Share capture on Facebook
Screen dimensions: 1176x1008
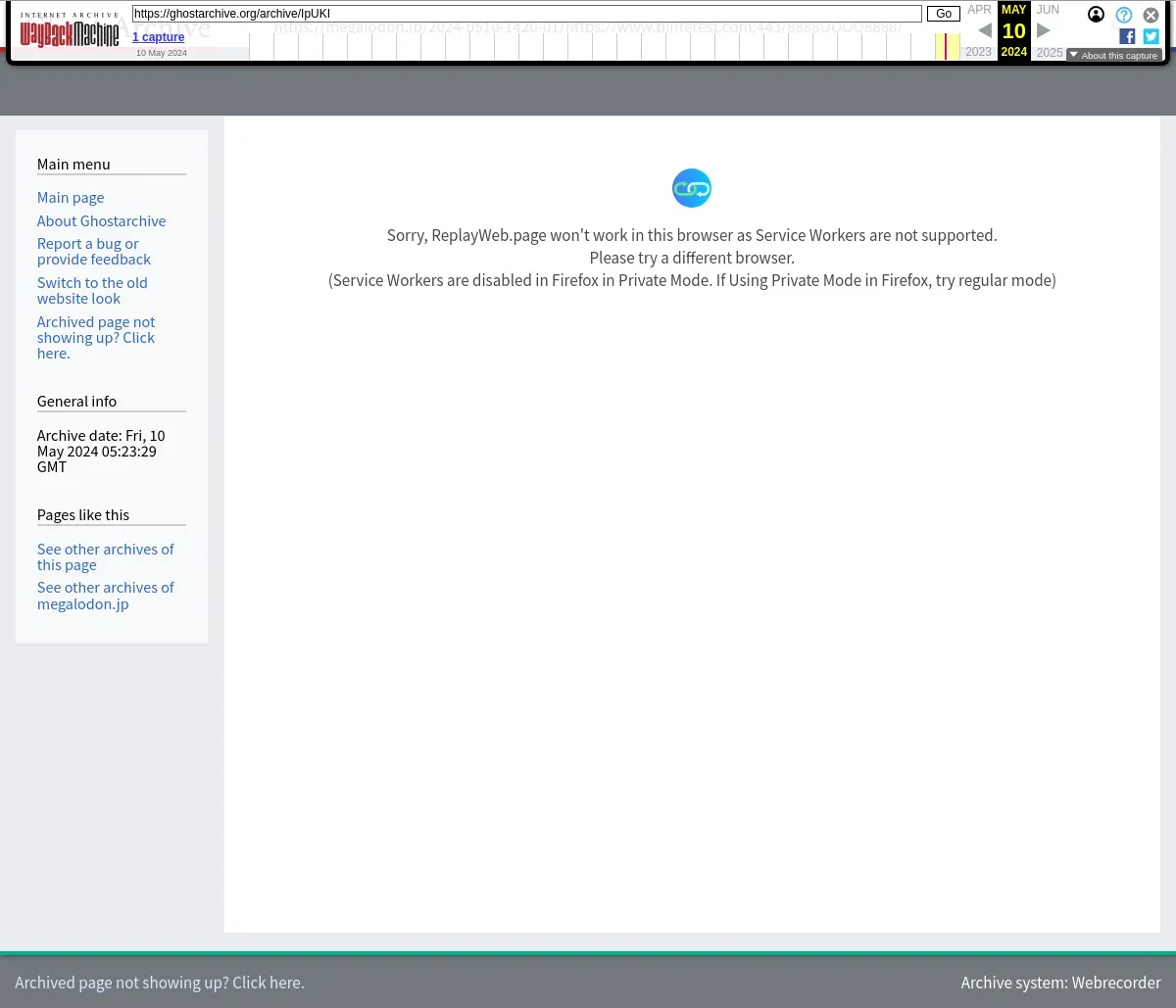click(x=1127, y=36)
